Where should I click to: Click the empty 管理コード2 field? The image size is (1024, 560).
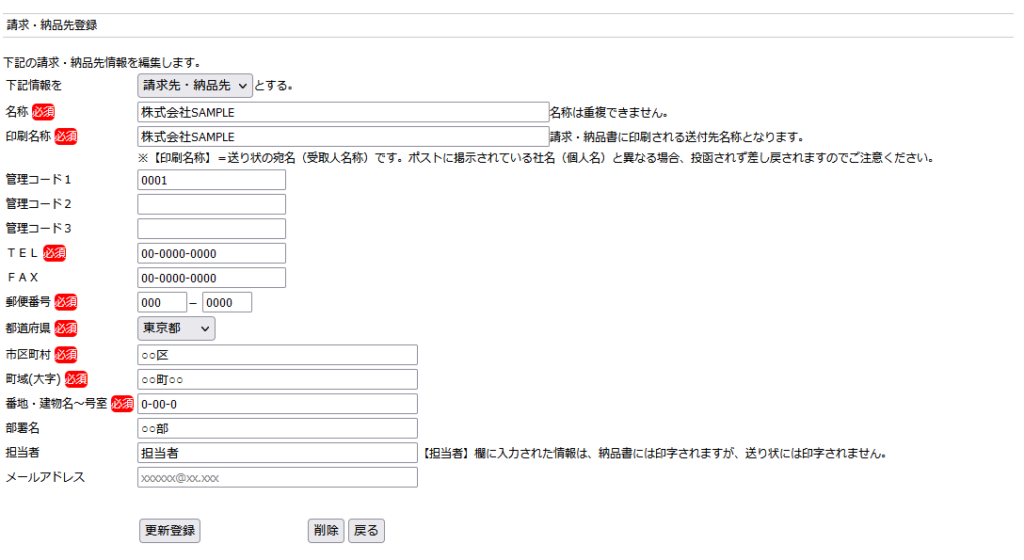coord(212,204)
